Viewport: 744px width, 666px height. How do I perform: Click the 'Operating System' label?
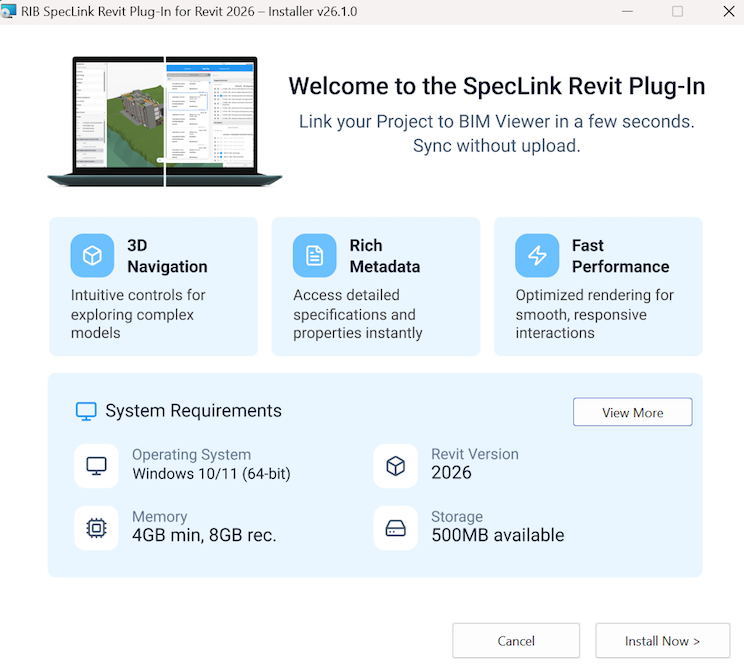(191, 454)
